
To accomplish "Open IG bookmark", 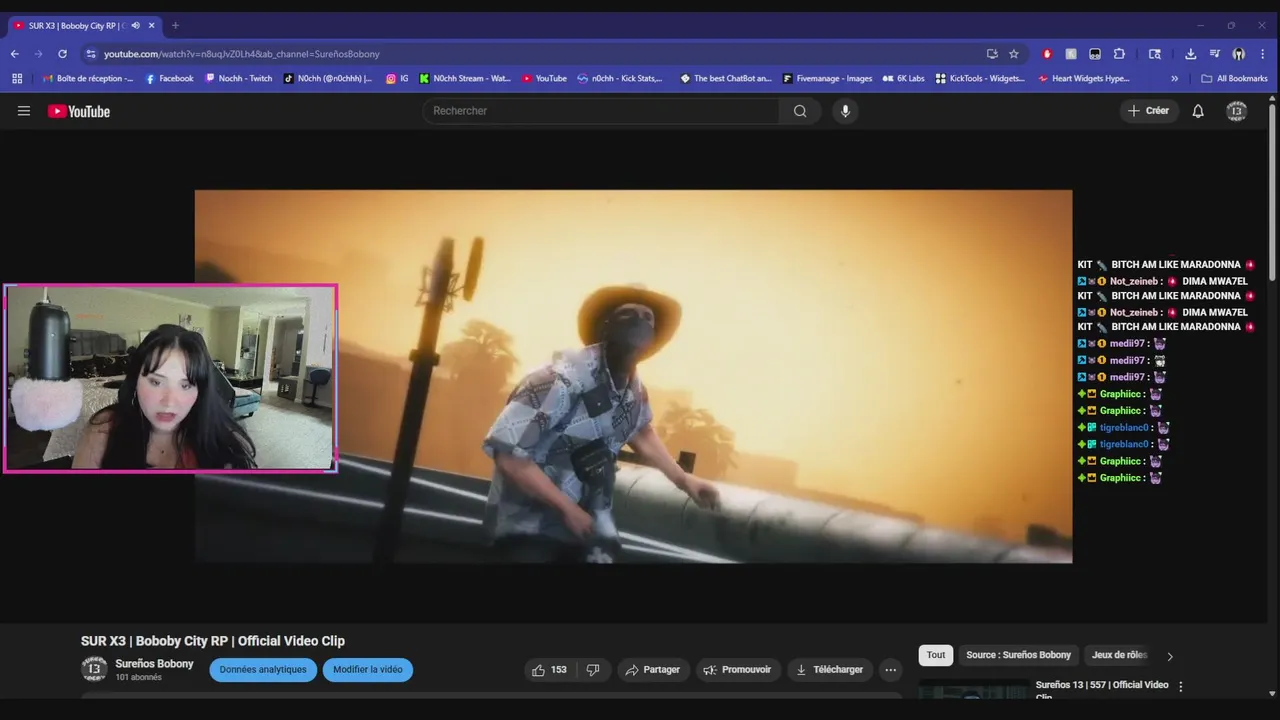I will [x=397, y=78].
